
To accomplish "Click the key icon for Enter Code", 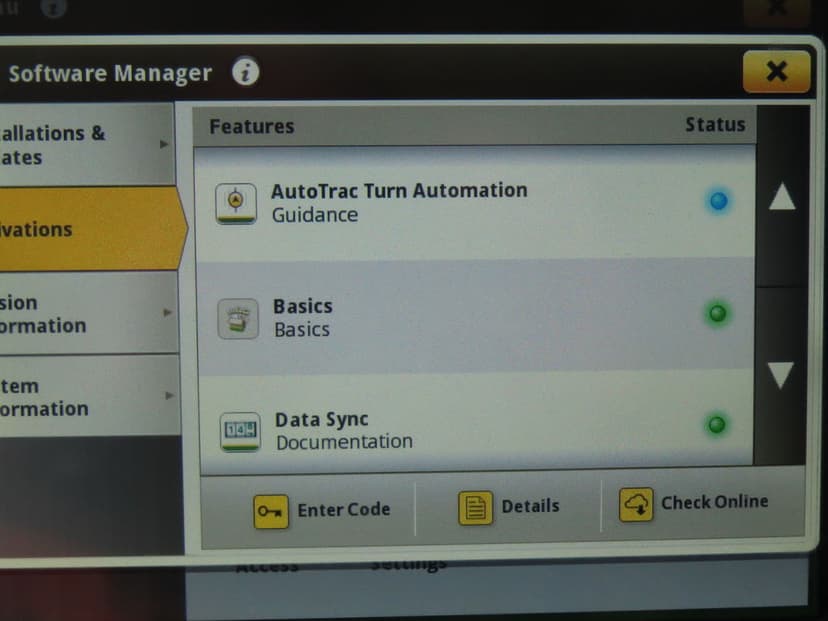I will click(271, 510).
